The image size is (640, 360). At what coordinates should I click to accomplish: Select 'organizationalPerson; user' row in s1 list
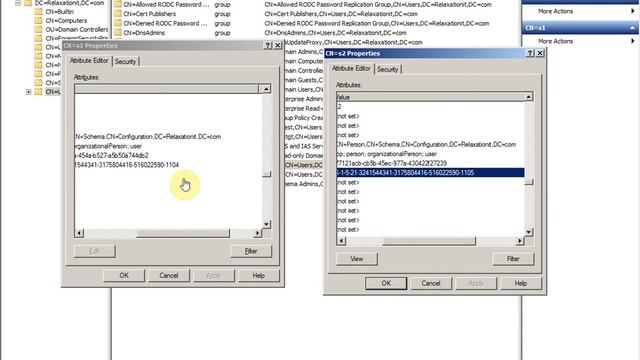(109, 146)
